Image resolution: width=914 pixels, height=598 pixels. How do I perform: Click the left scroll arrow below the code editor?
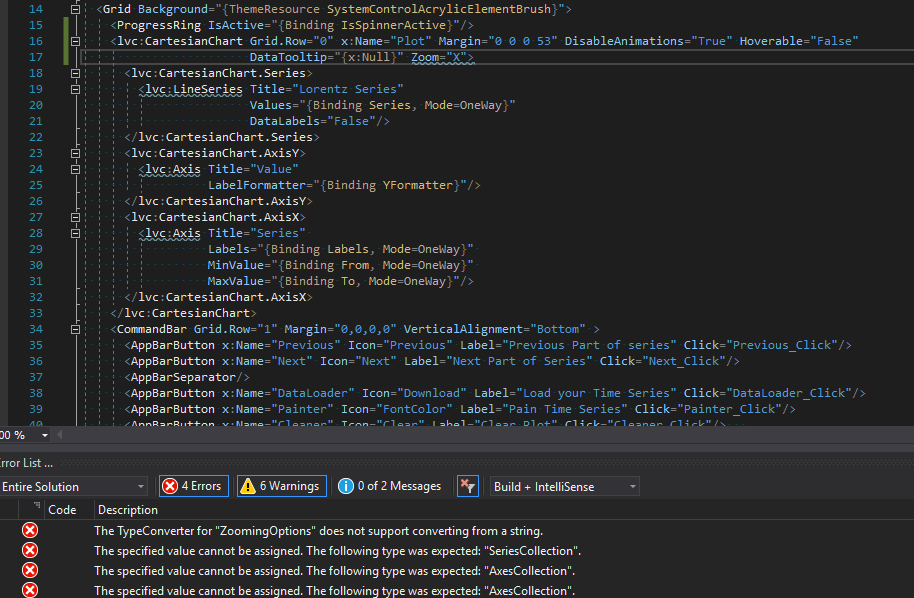[x=58, y=434]
